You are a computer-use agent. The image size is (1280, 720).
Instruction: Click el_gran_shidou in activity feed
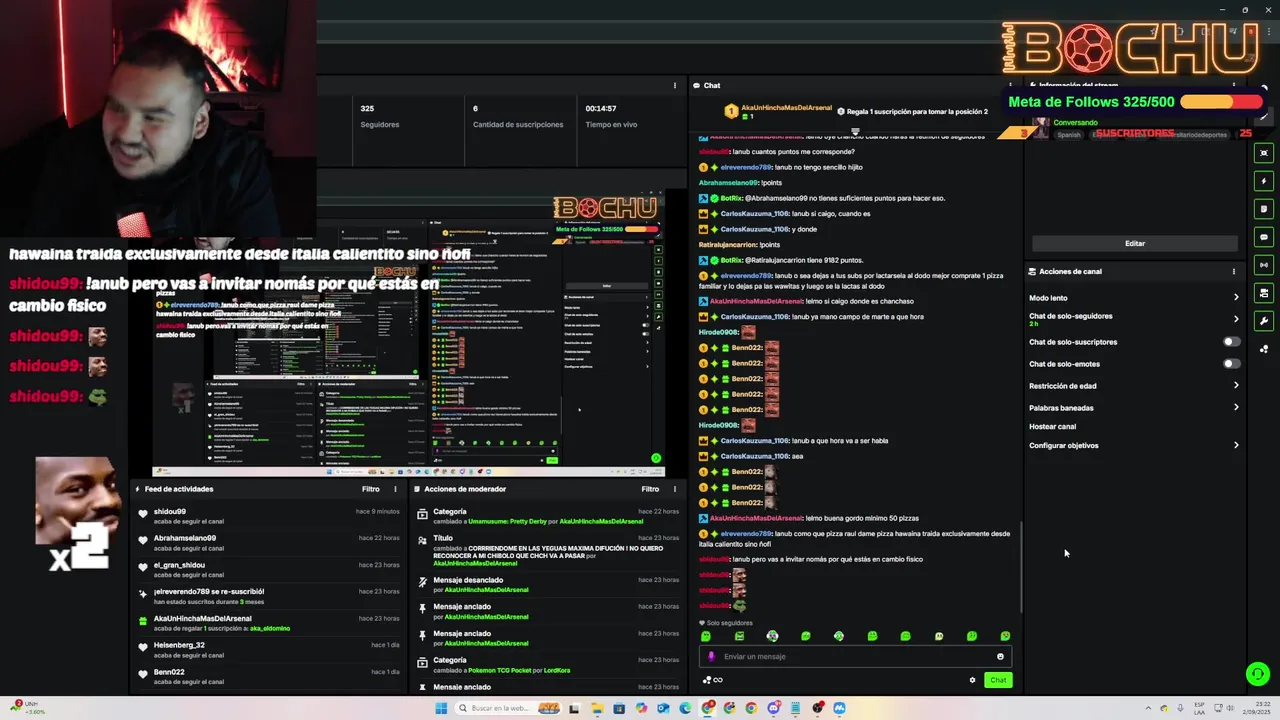(179, 565)
